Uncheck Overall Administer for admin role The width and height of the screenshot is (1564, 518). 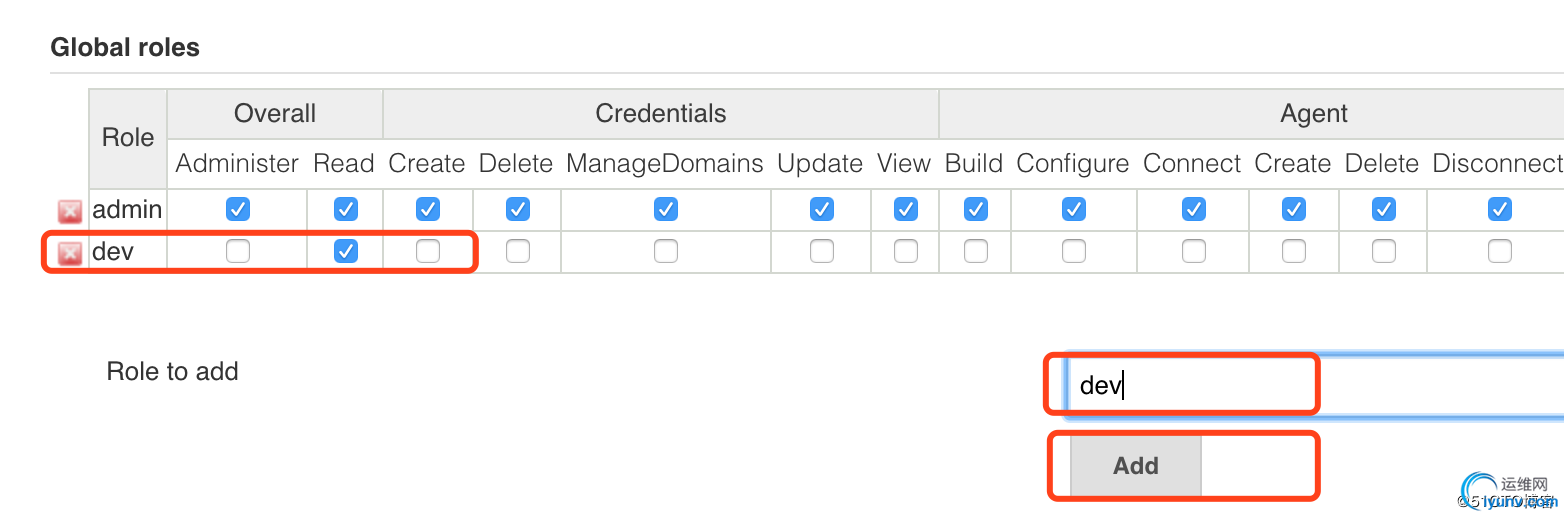click(x=237, y=209)
